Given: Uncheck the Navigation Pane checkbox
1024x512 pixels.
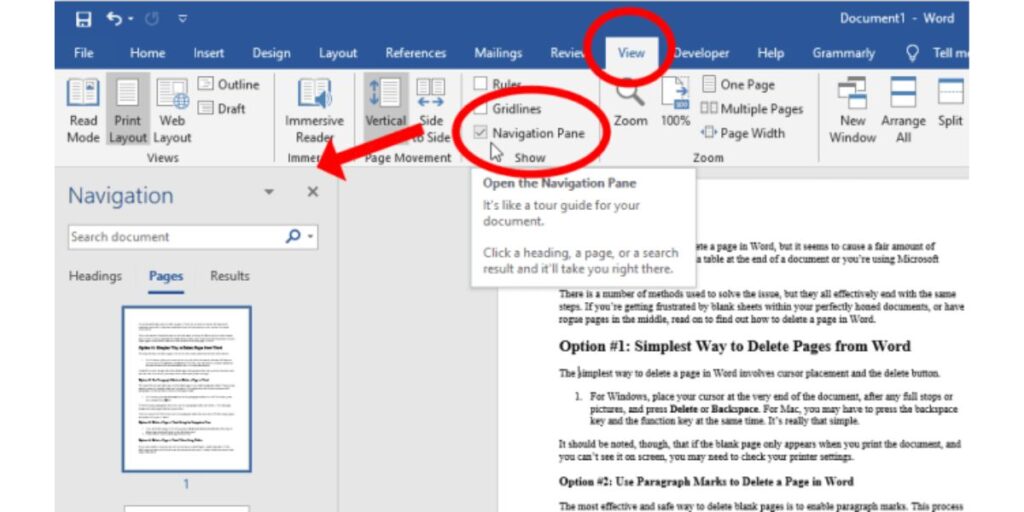Looking at the screenshot, I should (x=481, y=133).
